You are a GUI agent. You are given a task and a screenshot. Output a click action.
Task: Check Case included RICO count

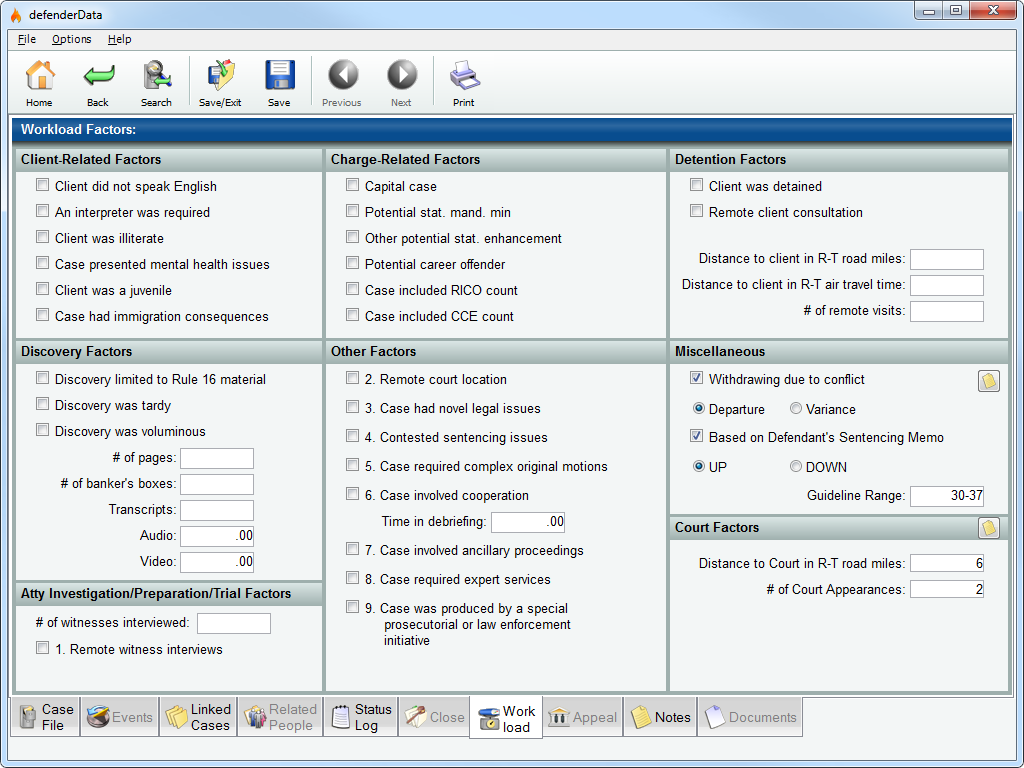point(353,289)
